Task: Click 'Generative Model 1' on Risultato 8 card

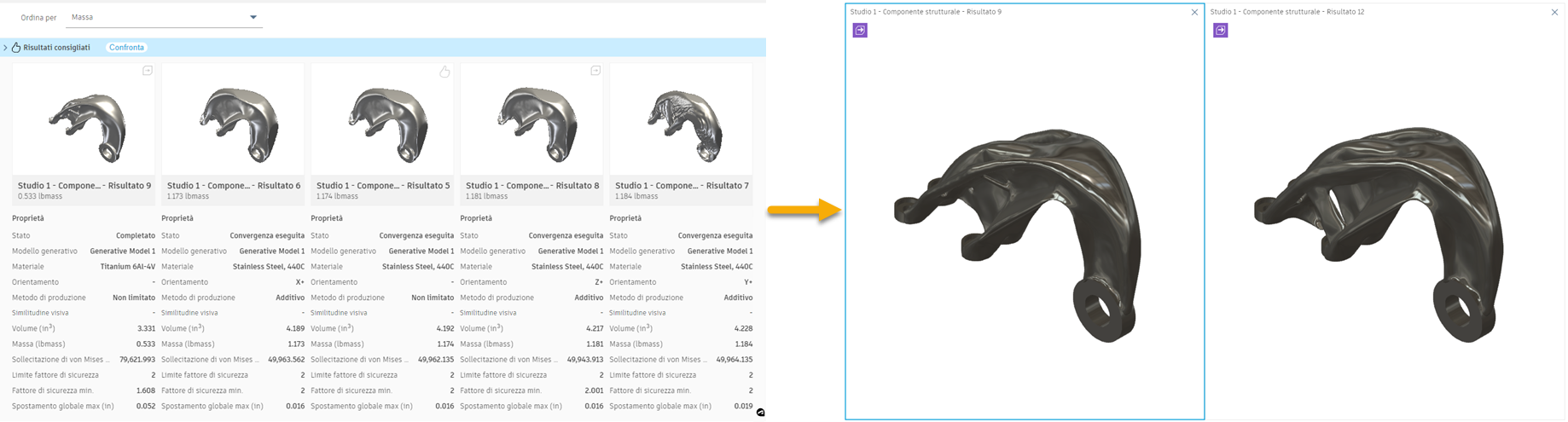Action: 571,251
